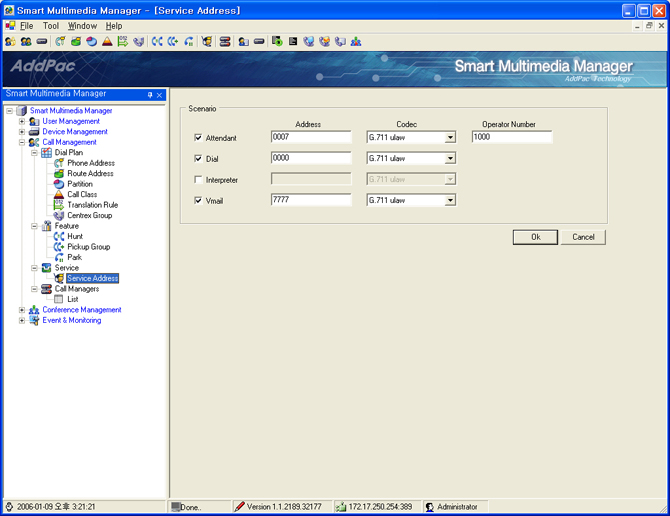This screenshot has width=670, height=516.
Task: Open Pickup Group in the tree
Action: click(x=88, y=247)
